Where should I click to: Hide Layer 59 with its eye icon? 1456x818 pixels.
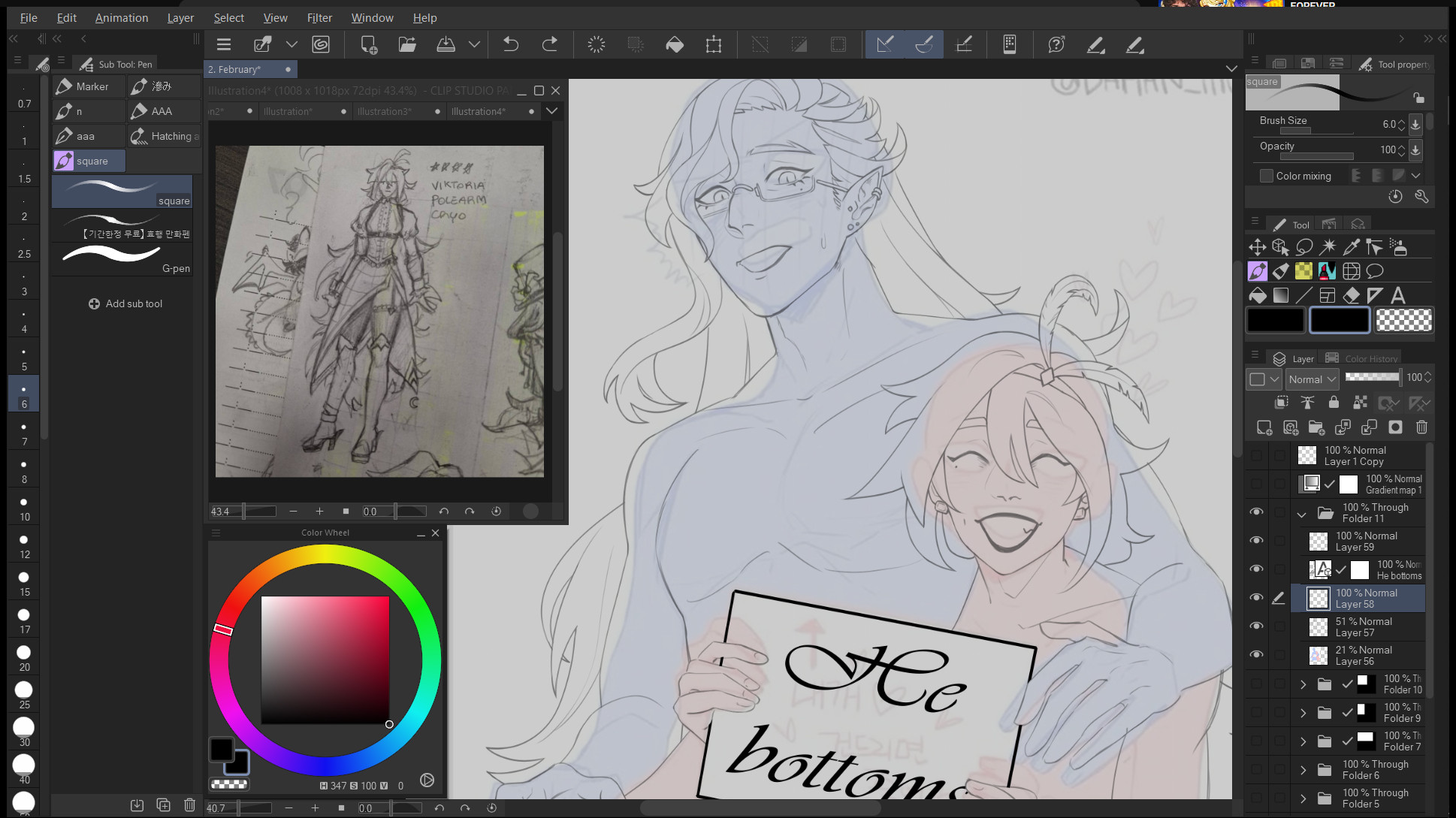1256,540
